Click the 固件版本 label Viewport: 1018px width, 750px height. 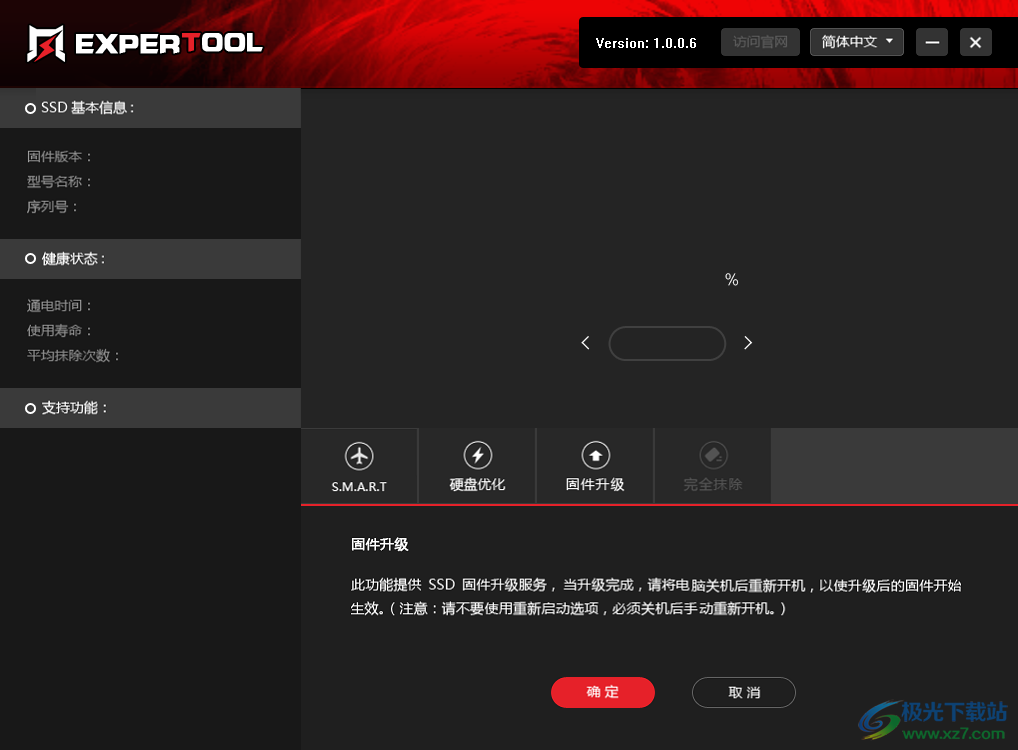[59, 156]
